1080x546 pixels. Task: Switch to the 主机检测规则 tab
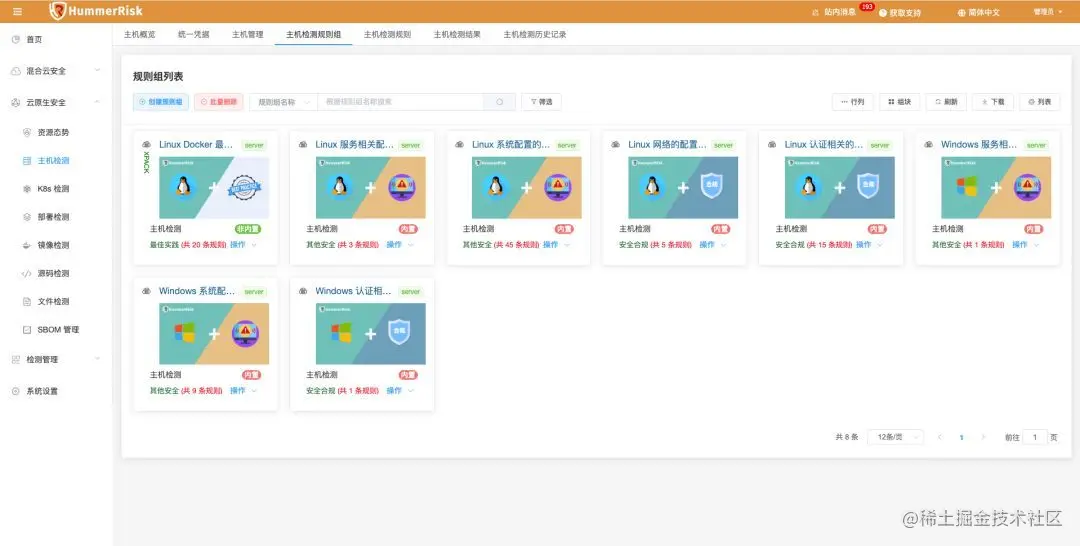tap(387, 34)
